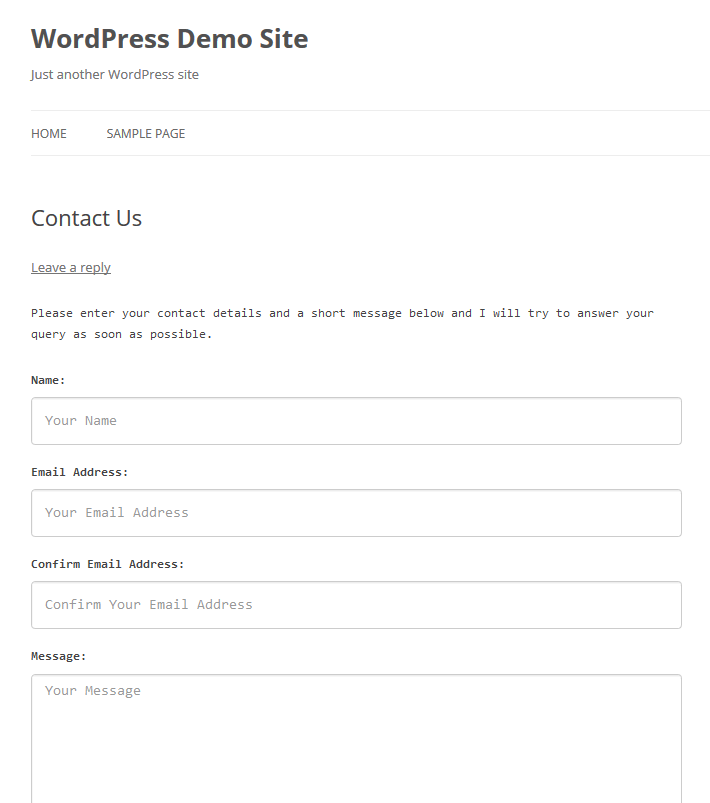Screen dimensions: 710x803
Task: Click the WordPress Demo Site title link
Action: [x=169, y=39]
